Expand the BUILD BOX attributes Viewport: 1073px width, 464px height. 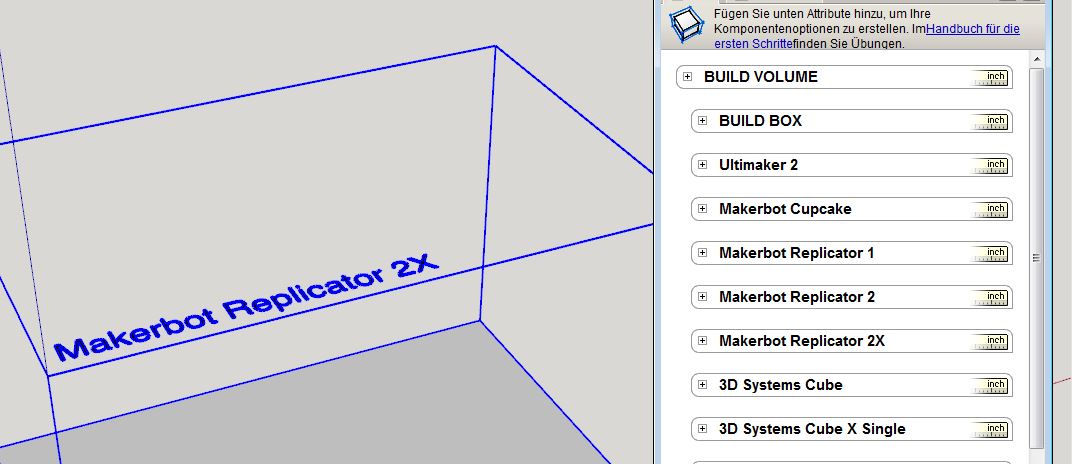click(702, 121)
